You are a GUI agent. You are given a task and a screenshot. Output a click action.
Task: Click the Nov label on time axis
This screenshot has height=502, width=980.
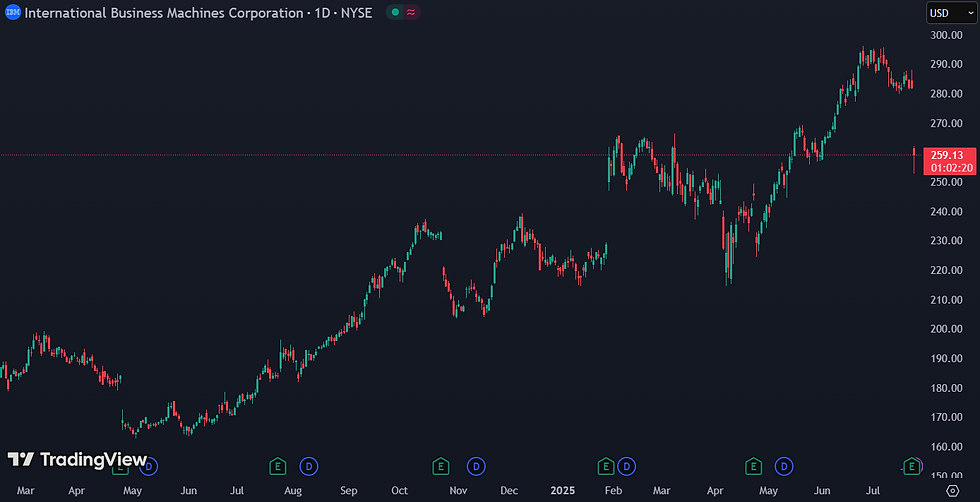click(458, 491)
